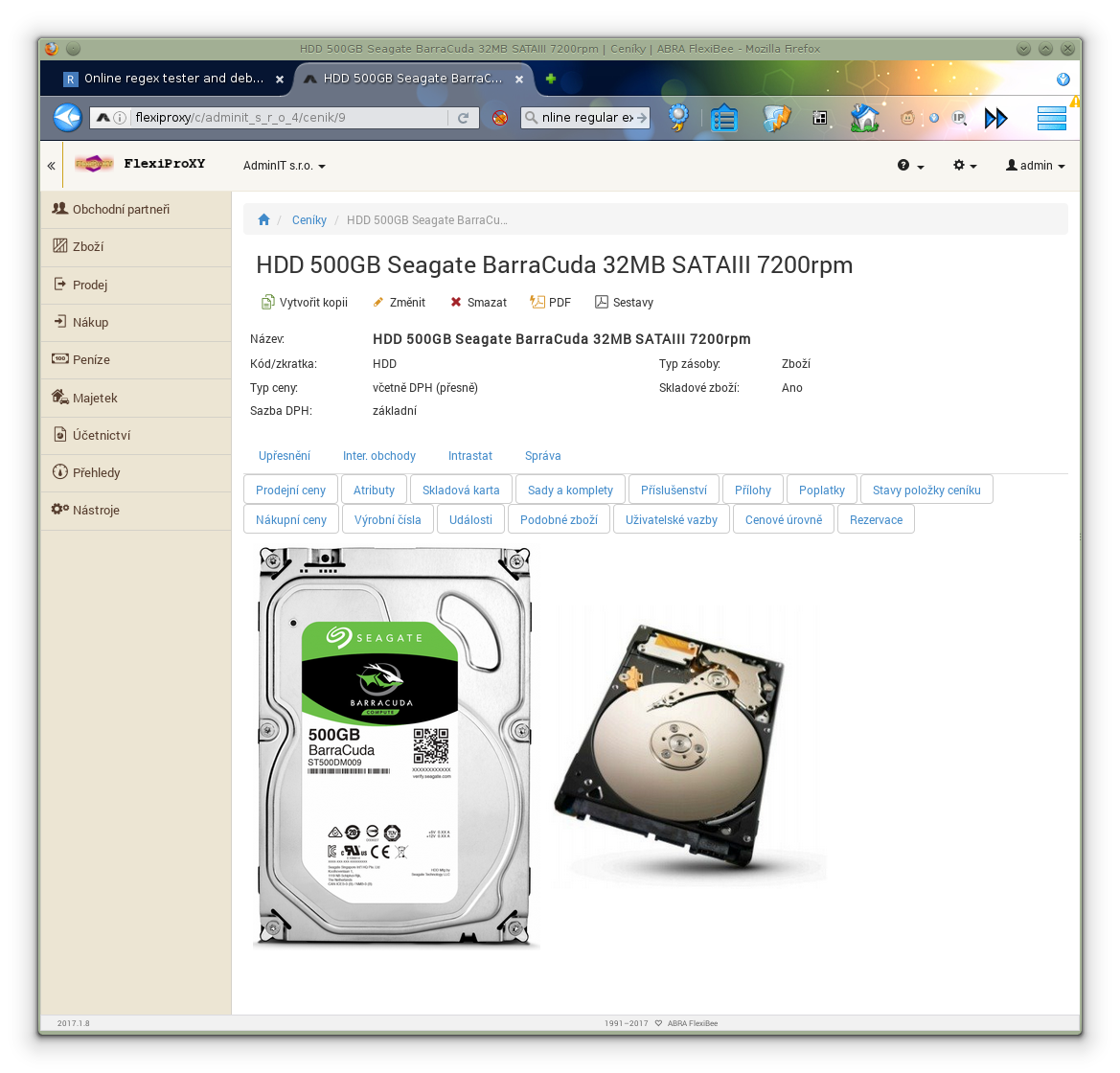The image size is (1120, 1073).
Task: Open Podobné zboží button
Action: [x=559, y=519]
